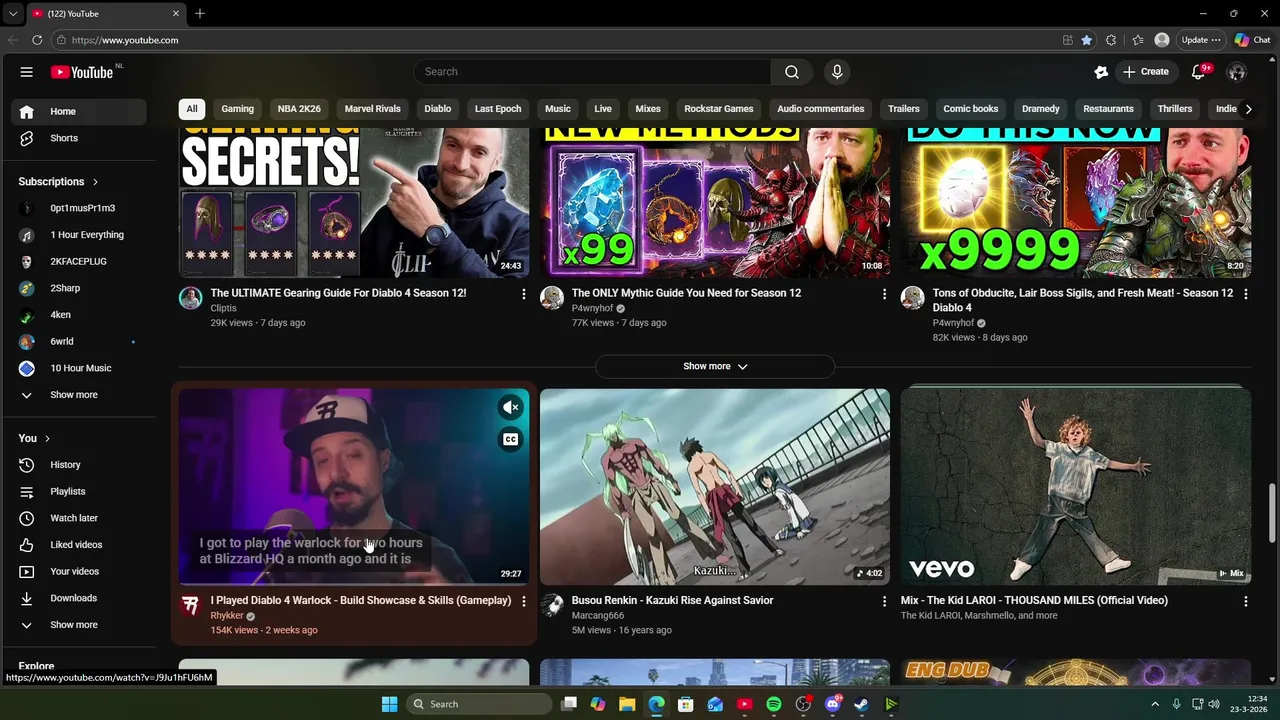Open options for THOUSAND MILES mix

(1245, 601)
